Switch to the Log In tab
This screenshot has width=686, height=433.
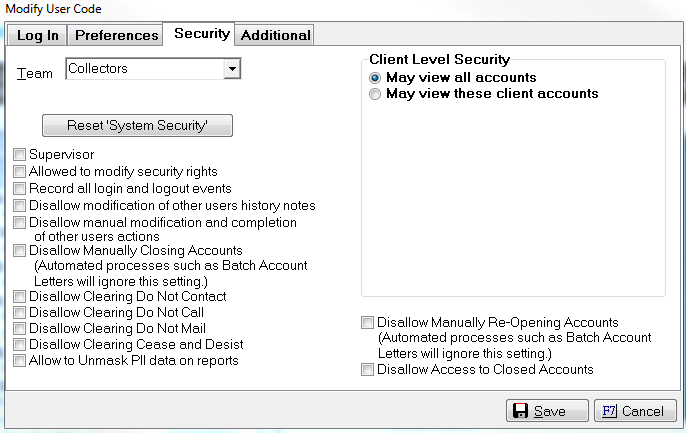coord(38,35)
